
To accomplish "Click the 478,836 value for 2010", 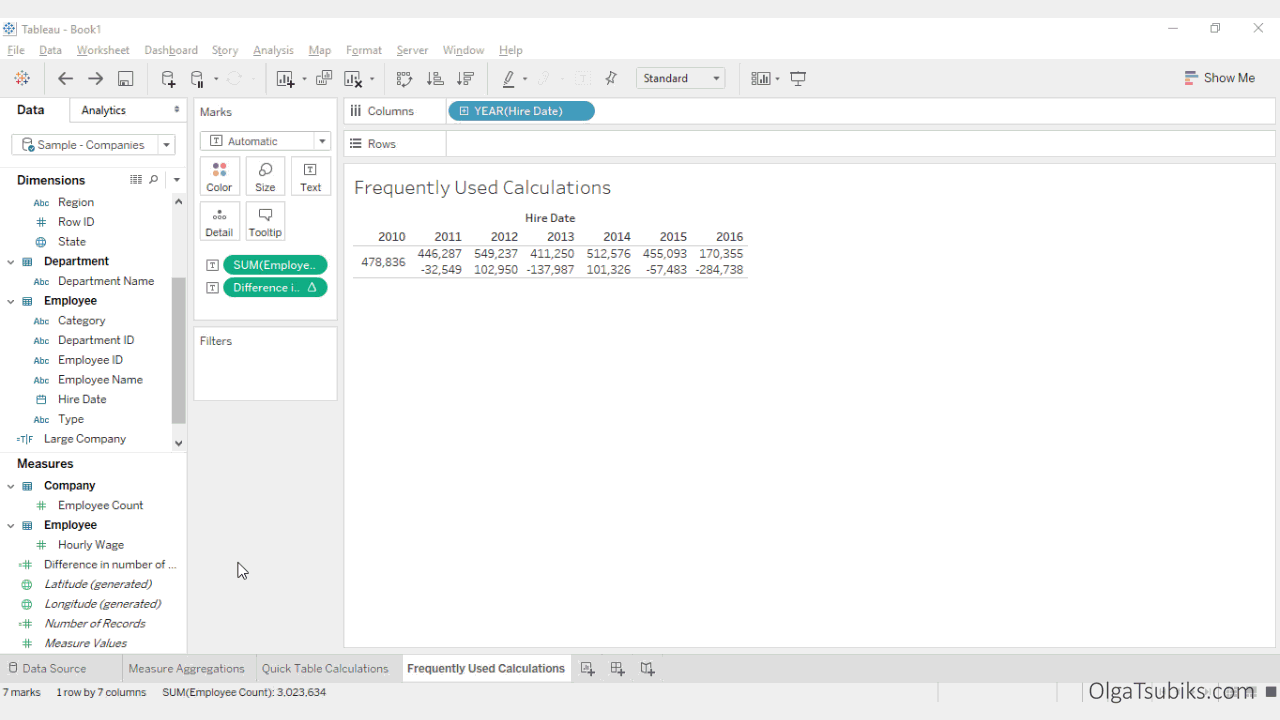I will (x=383, y=262).
